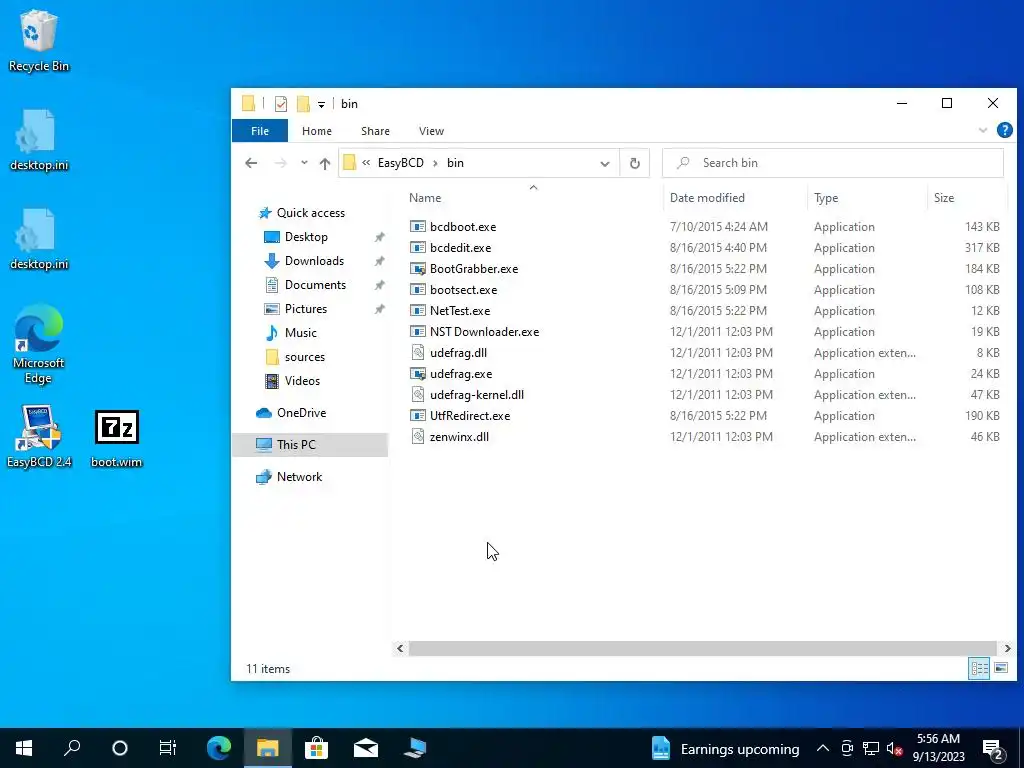Open the View ribbon tab

pos(431,131)
